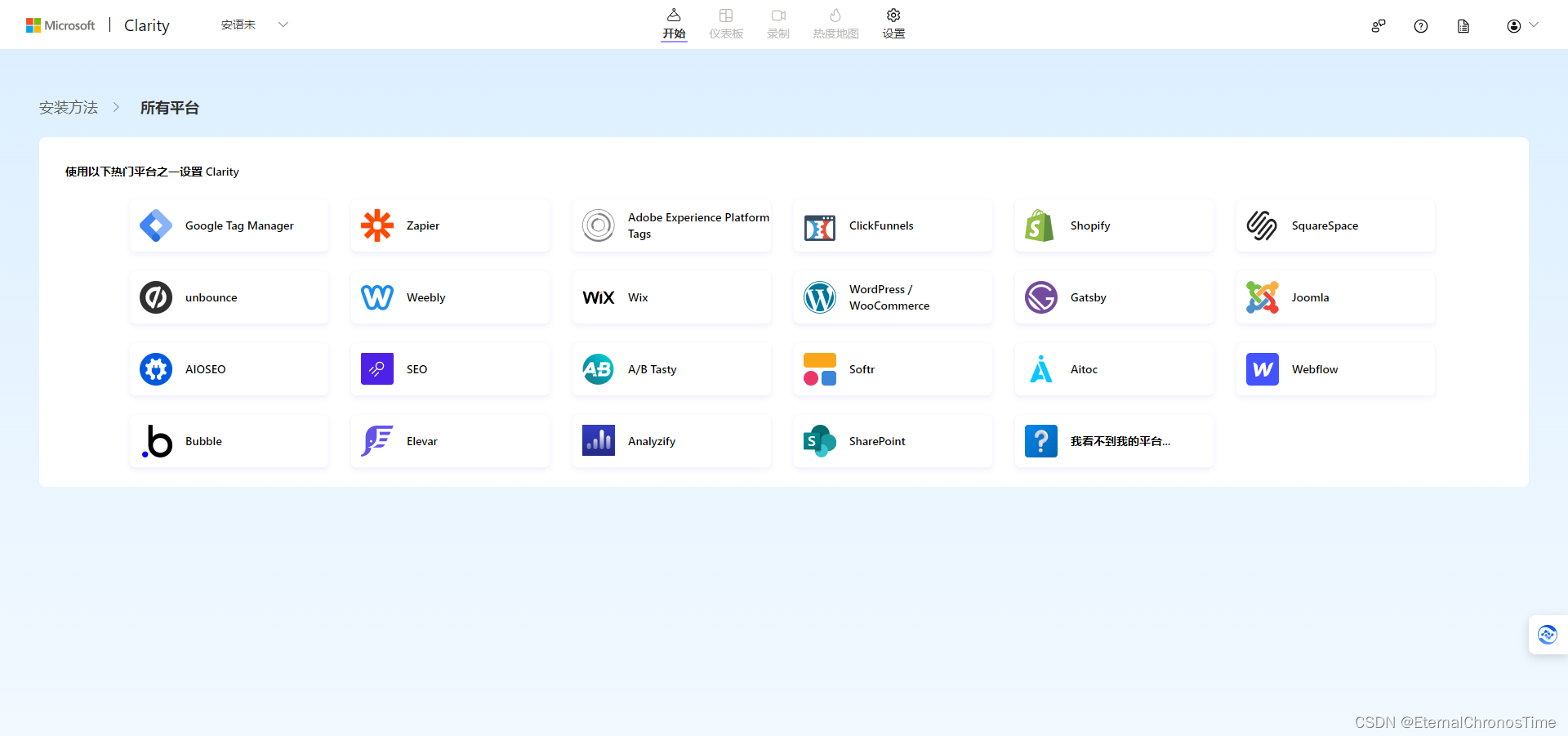Click the blue question mark icon

(x=1041, y=441)
